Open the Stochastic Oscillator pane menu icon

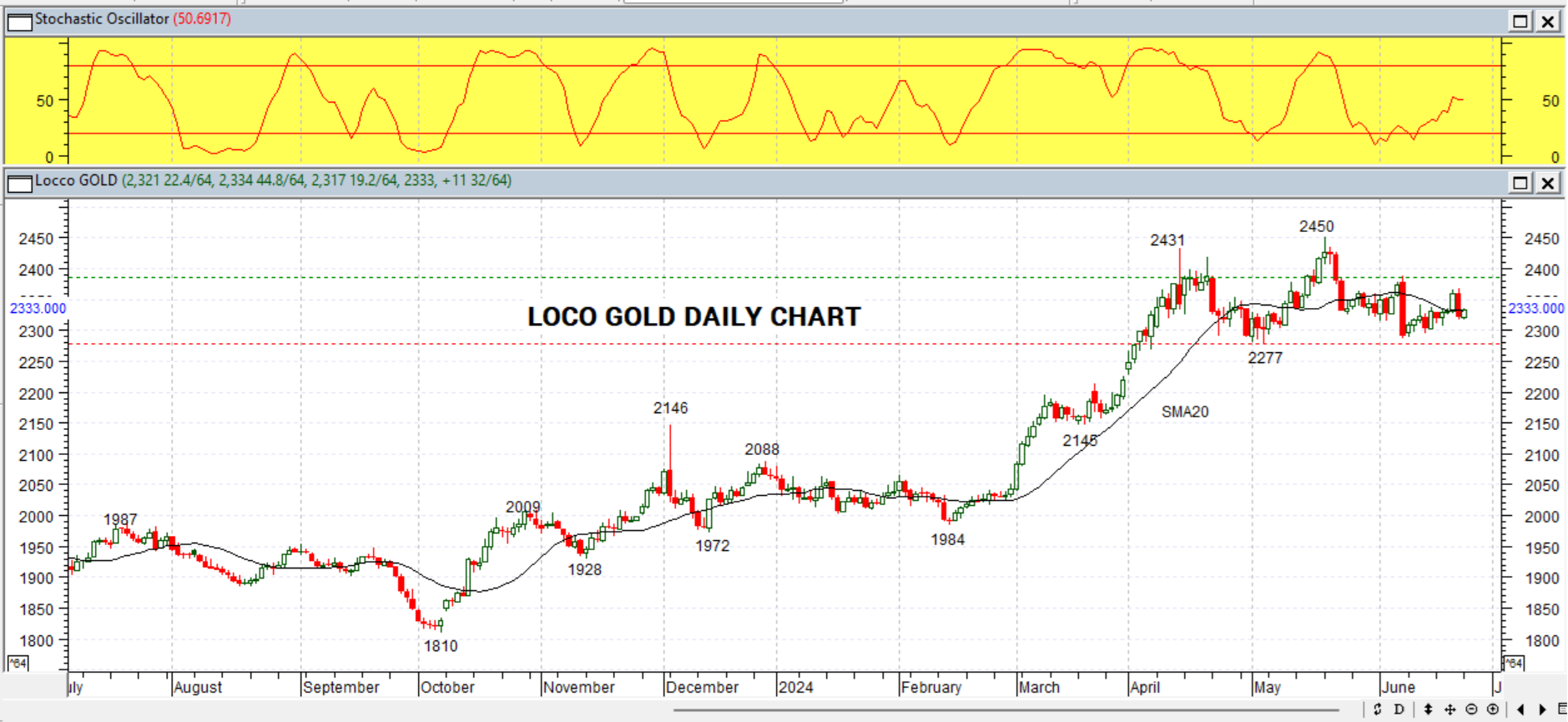[19, 21]
